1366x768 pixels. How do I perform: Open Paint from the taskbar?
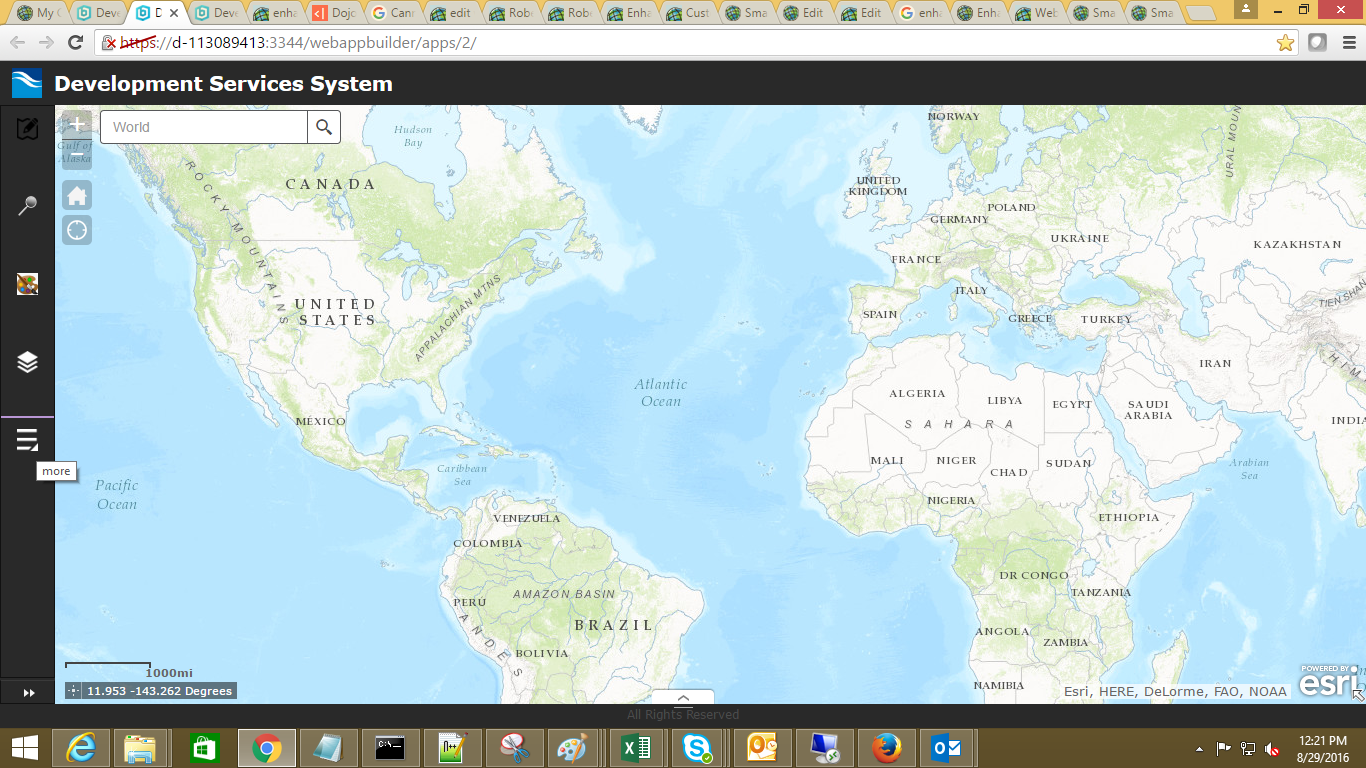pos(573,748)
